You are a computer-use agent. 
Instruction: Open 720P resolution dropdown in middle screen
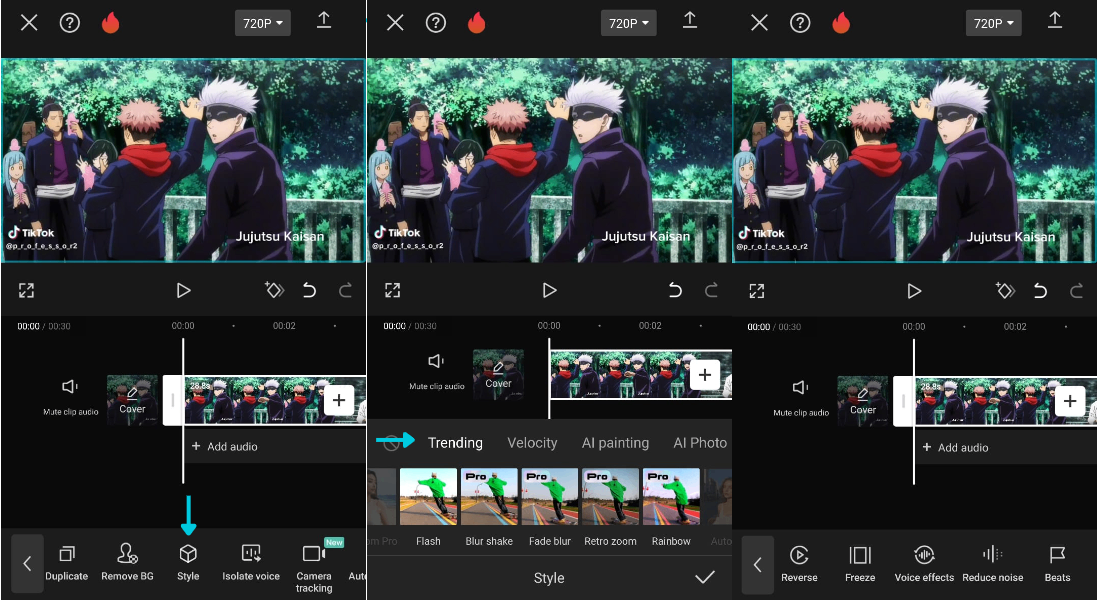point(629,23)
